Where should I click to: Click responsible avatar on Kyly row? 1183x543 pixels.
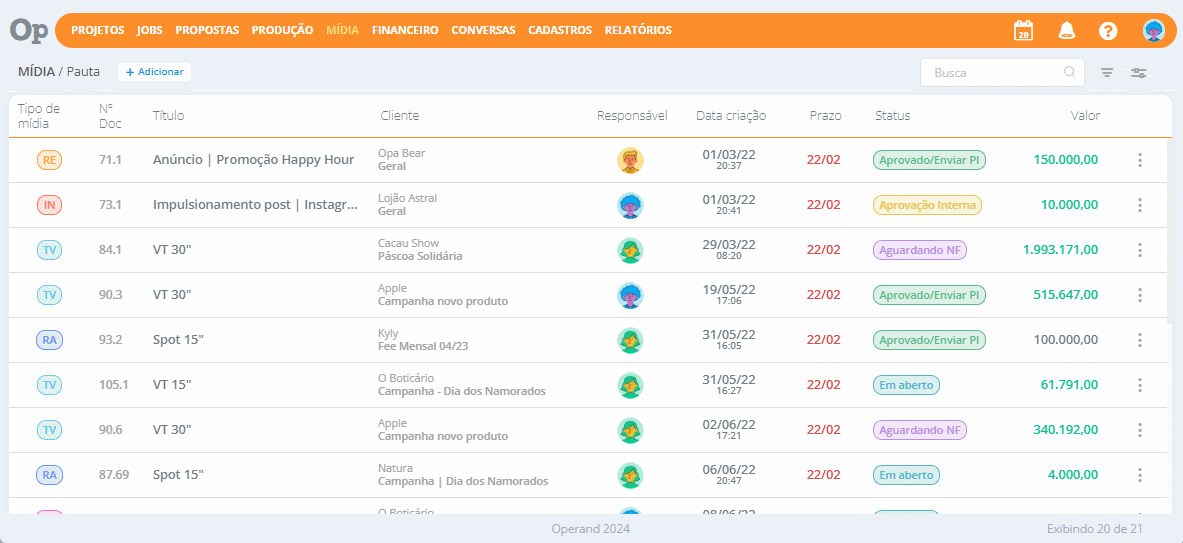point(630,340)
